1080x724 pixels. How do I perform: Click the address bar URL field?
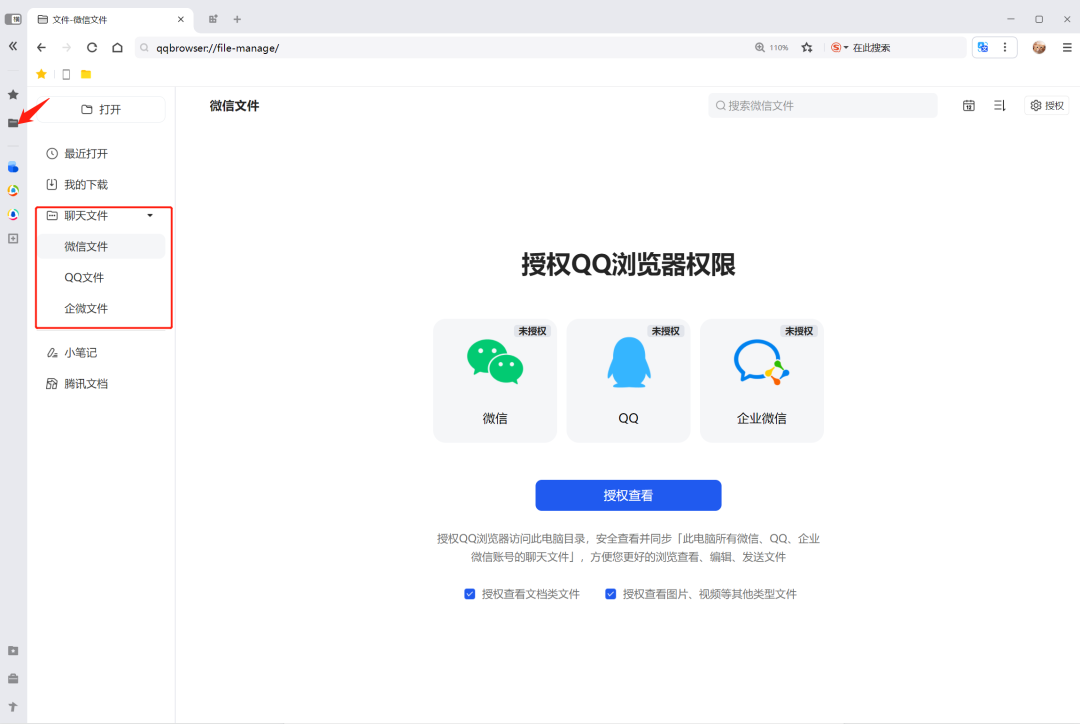click(441, 48)
